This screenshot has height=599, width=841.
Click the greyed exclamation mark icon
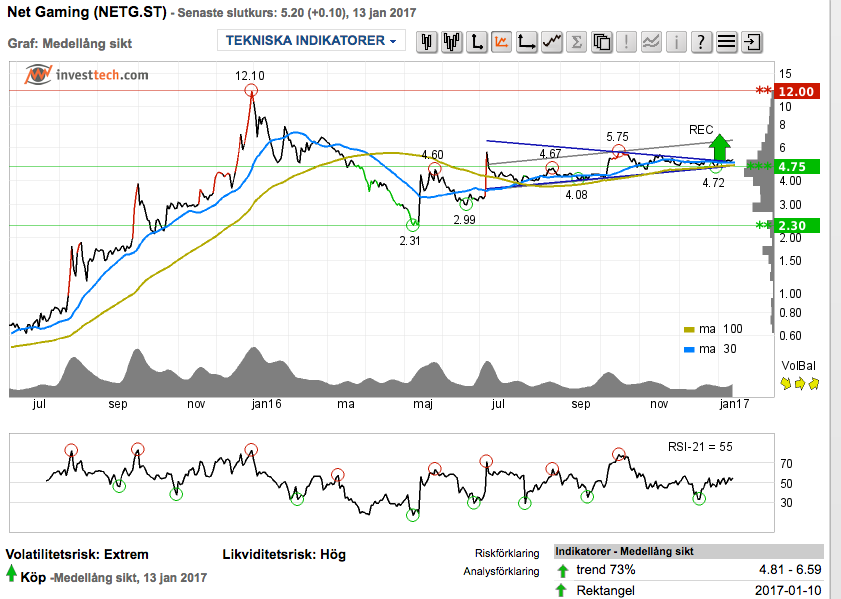click(626, 41)
